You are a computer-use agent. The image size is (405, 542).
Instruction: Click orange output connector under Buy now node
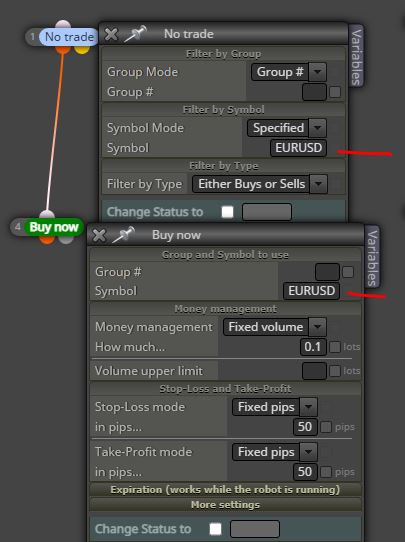(x=47, y=239)
